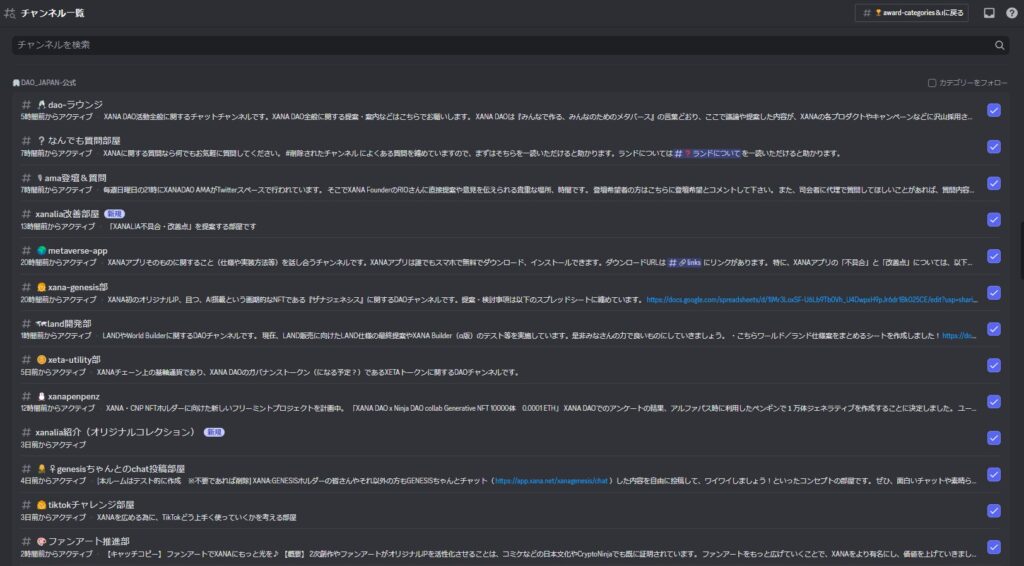1024x566 pixels.
Task: Click the 新規 badge next to xanalia紹介
Action: pyautogui.click(x=214, y=432)
